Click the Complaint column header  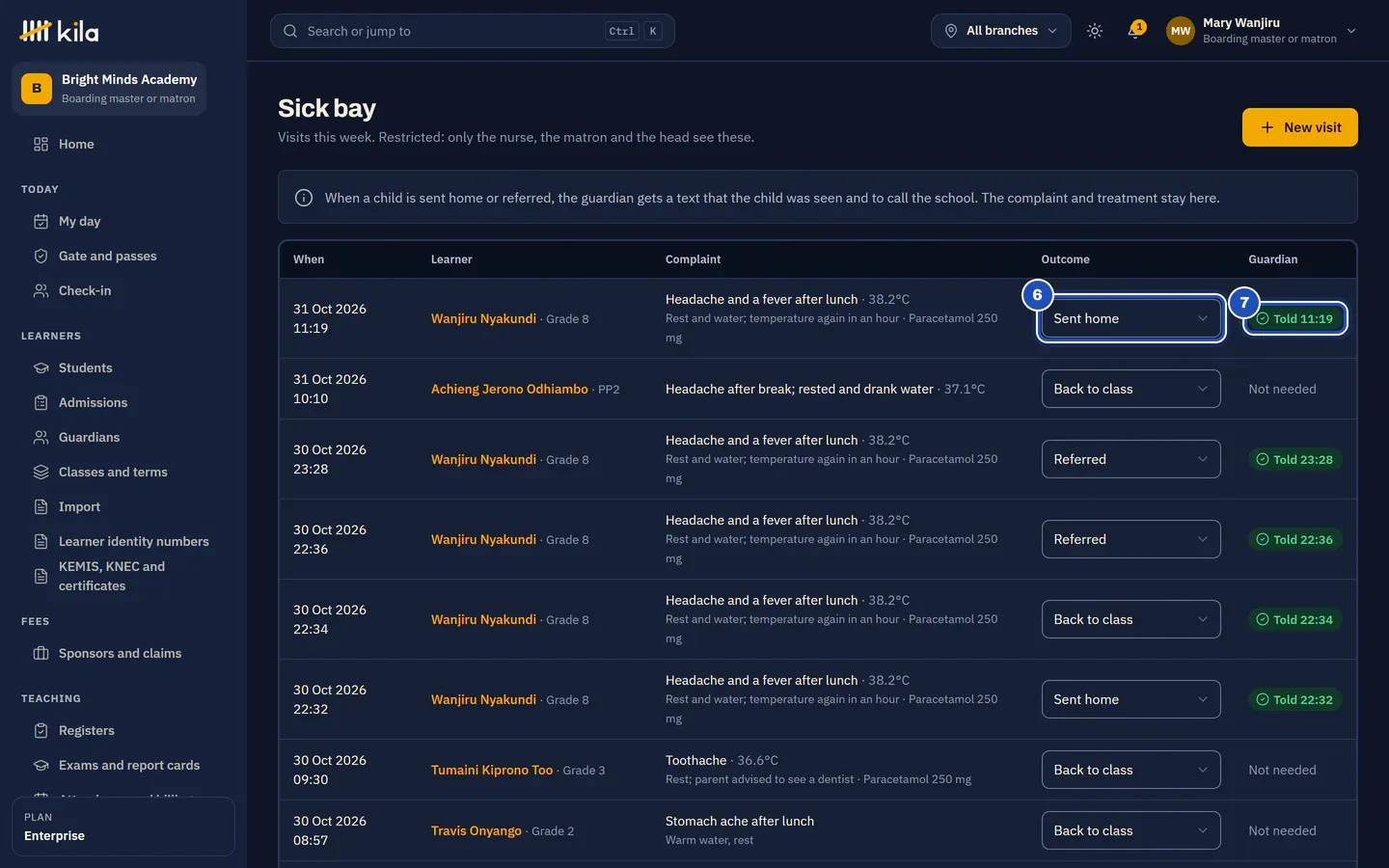pos(693,259)
